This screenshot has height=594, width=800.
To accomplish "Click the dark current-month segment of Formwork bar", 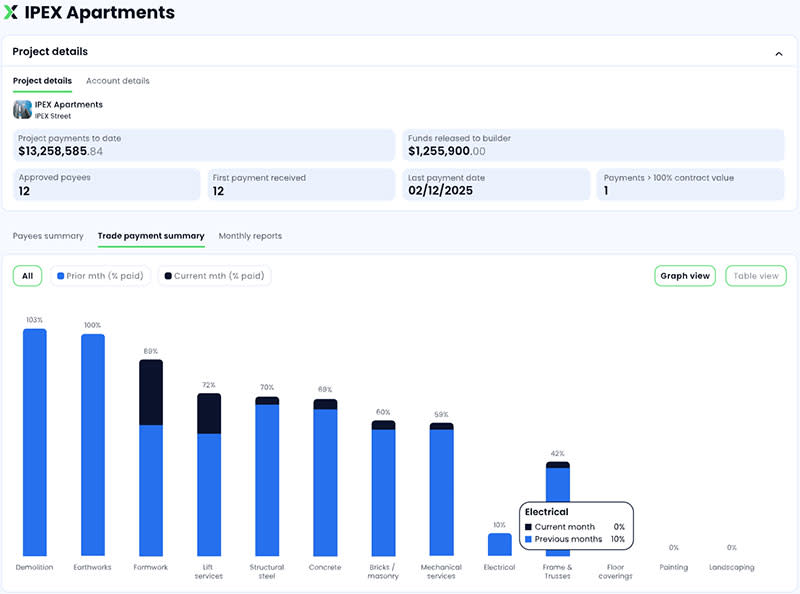I will coord(151,392).
